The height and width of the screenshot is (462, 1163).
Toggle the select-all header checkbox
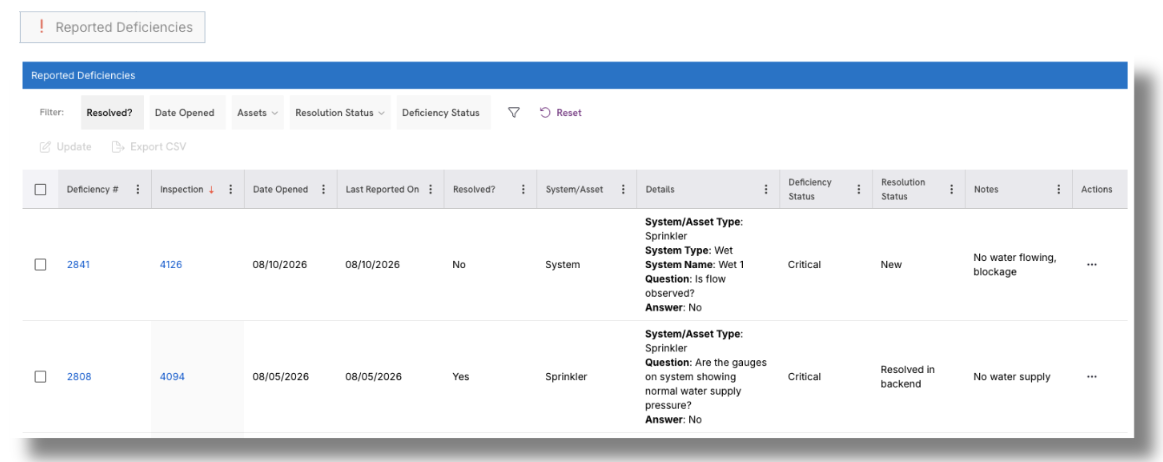point(41,190)
